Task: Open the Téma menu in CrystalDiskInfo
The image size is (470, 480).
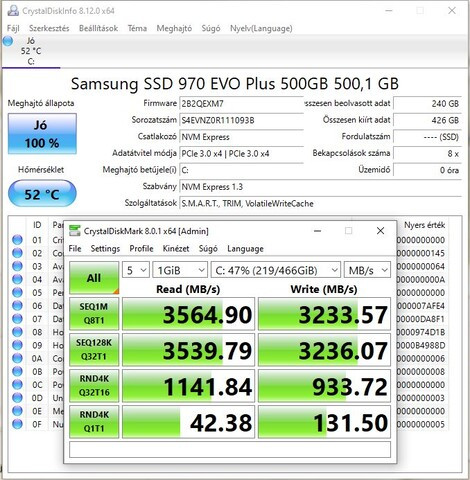Action: 137,28
